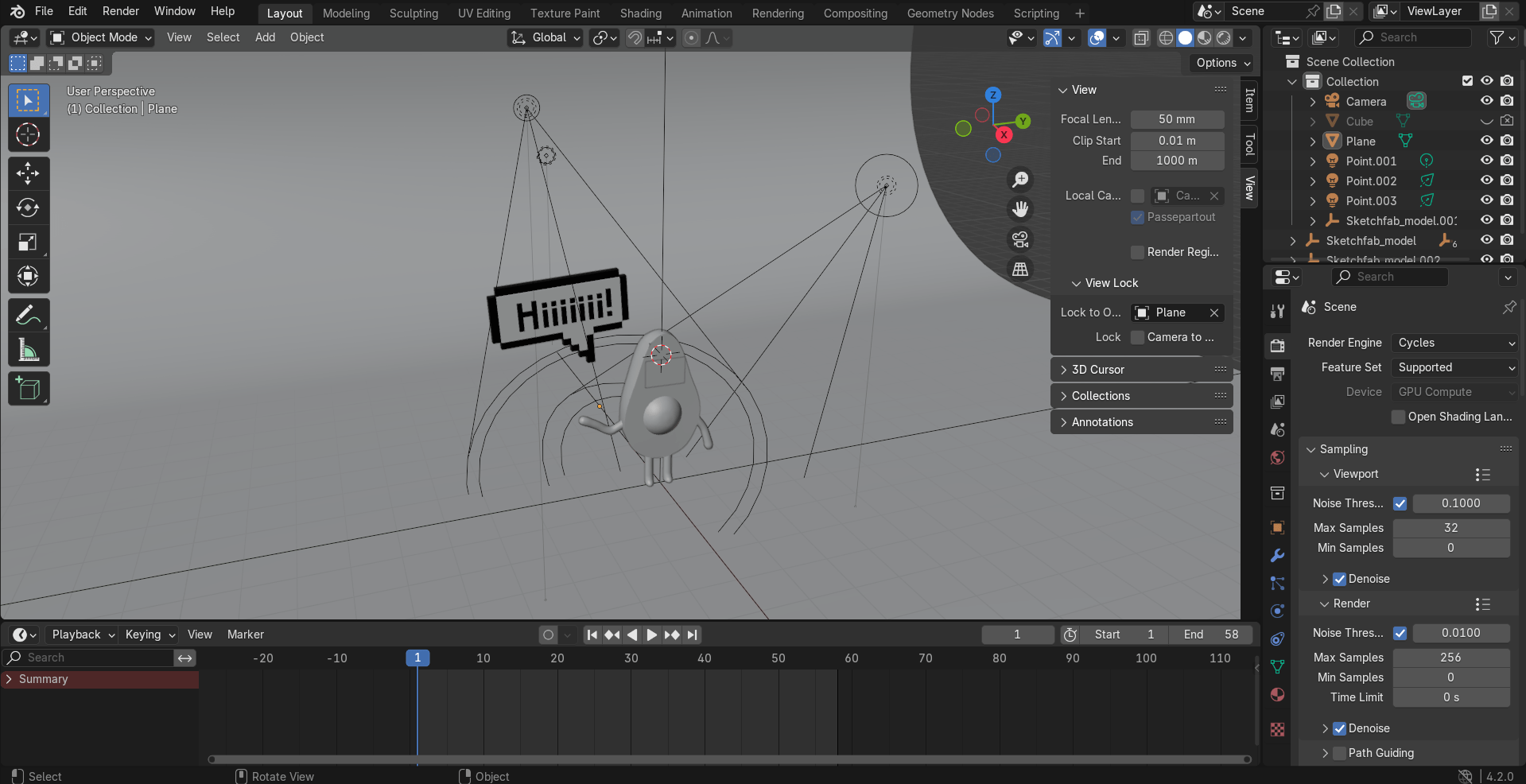This screenshot has height=784, width=1526.
Task: Hide Camera in viewport via eye icon
Action: point(1486,101)
